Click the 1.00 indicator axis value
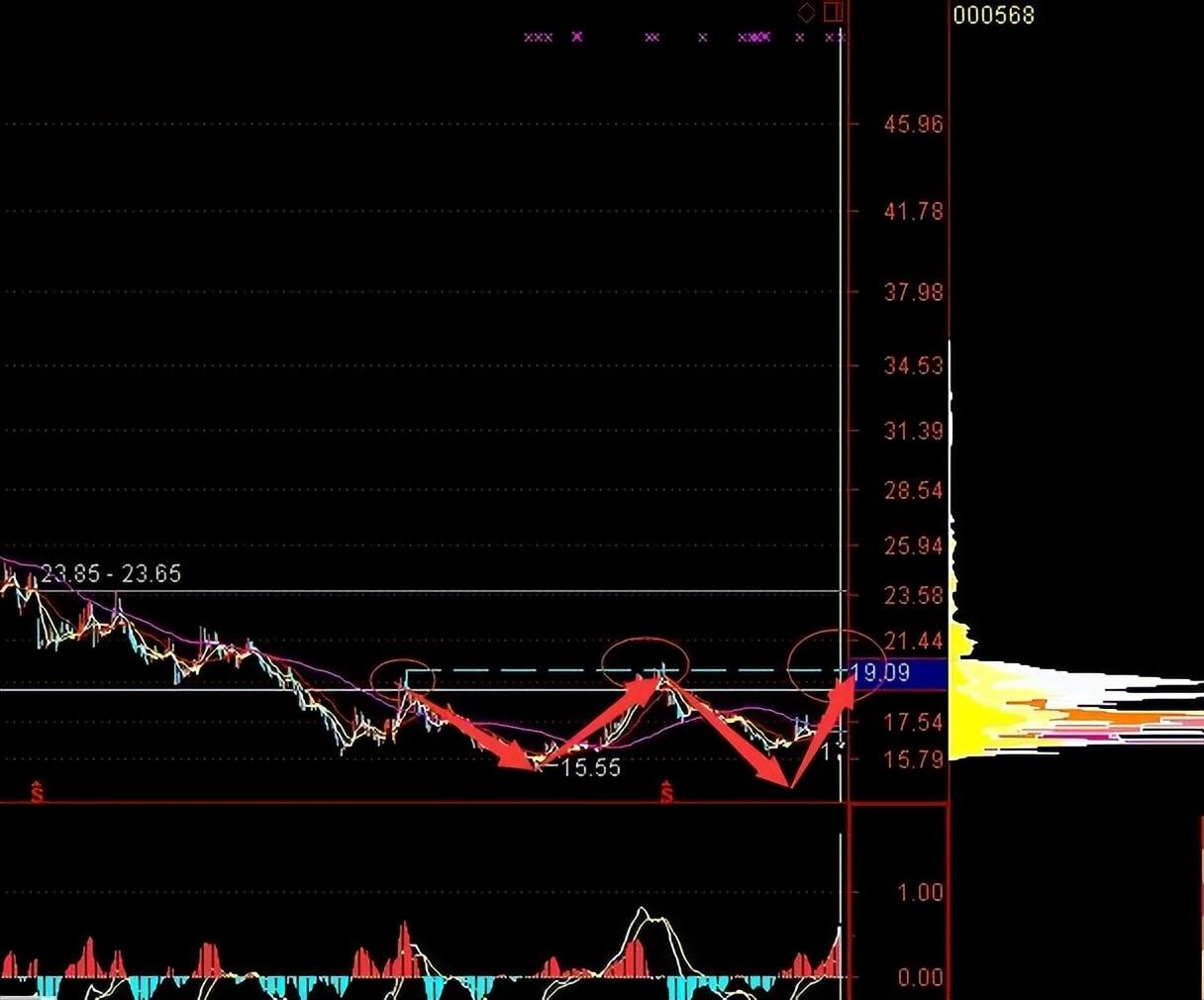The image size is (1204, 1000). coord(921,892)
